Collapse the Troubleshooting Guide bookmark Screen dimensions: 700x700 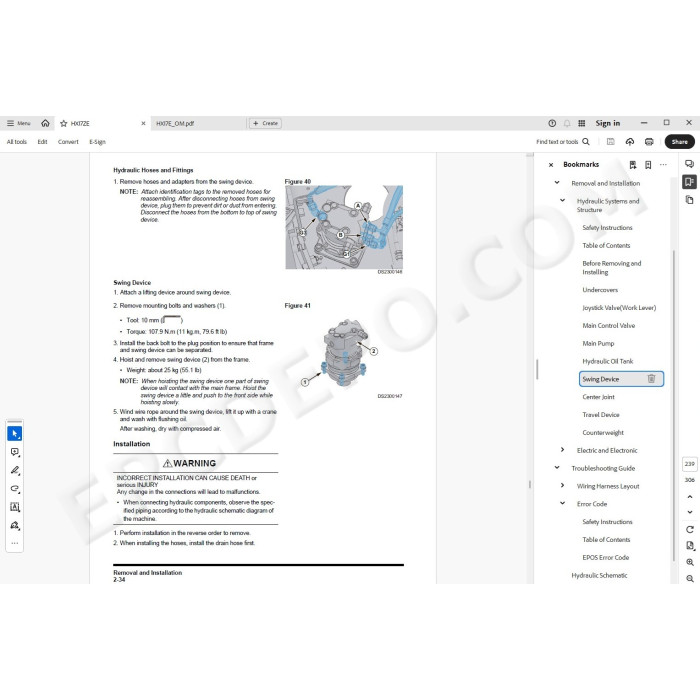pyautogui.click(x=557, y=467)
